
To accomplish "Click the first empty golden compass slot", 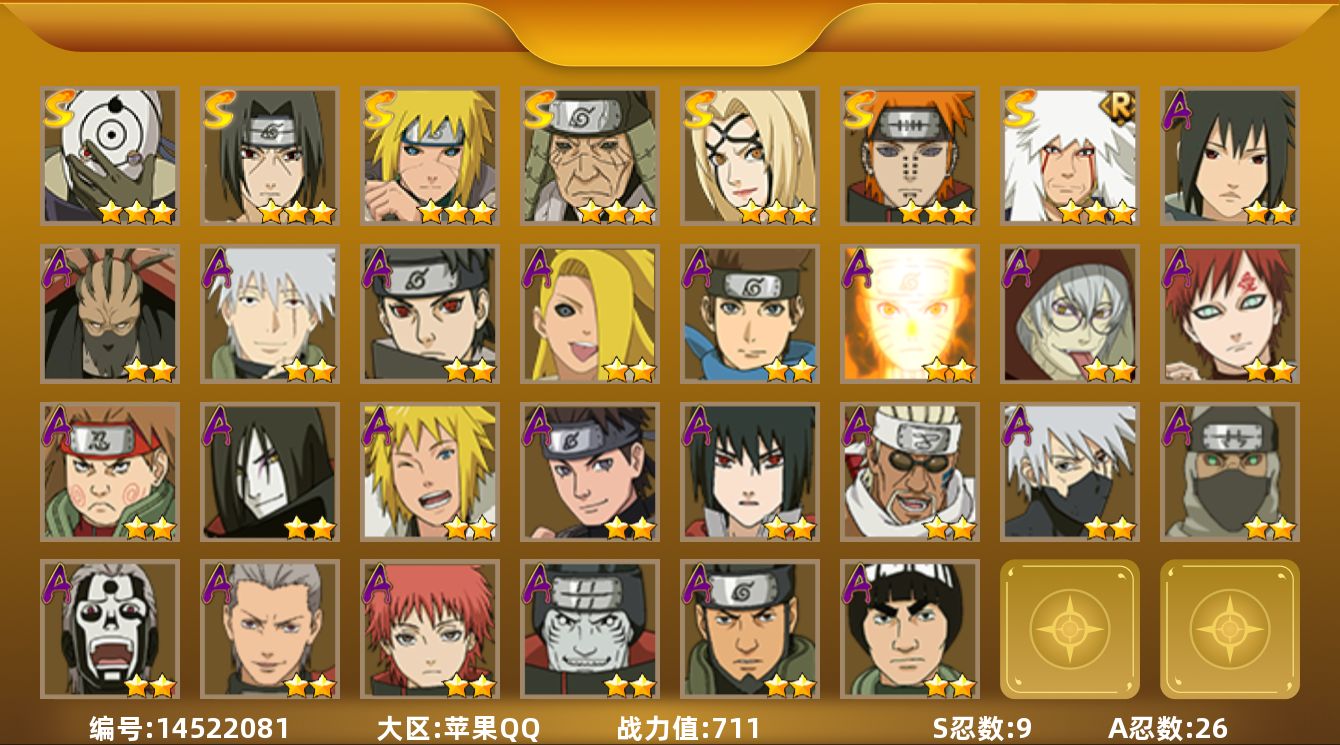I will click(1070, 629).
